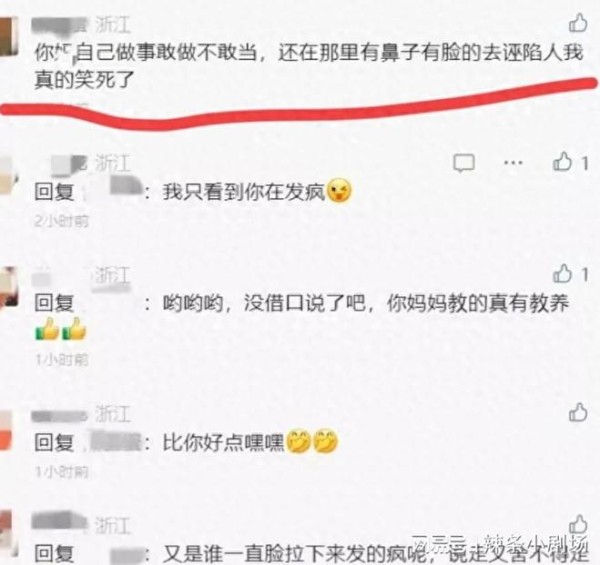The height and width of the screenshot is (565, 600).
Task: Open avatar of the bottom comment author
Action: (8, 533)
